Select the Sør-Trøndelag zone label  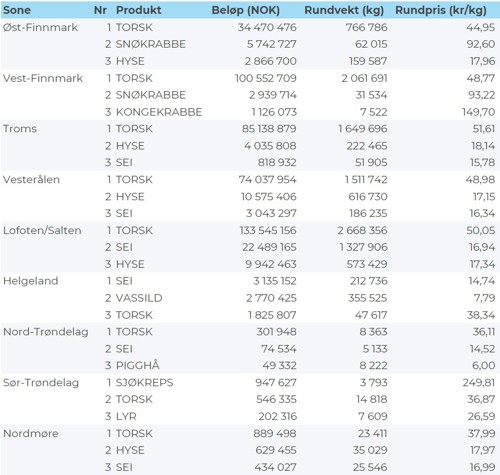(x=41, y=383)
